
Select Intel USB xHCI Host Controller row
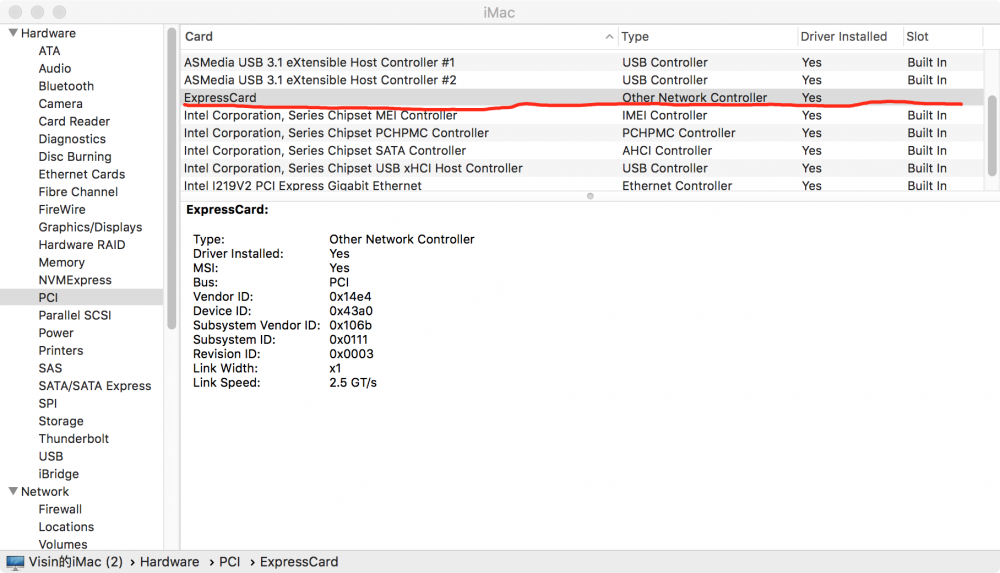581,168
